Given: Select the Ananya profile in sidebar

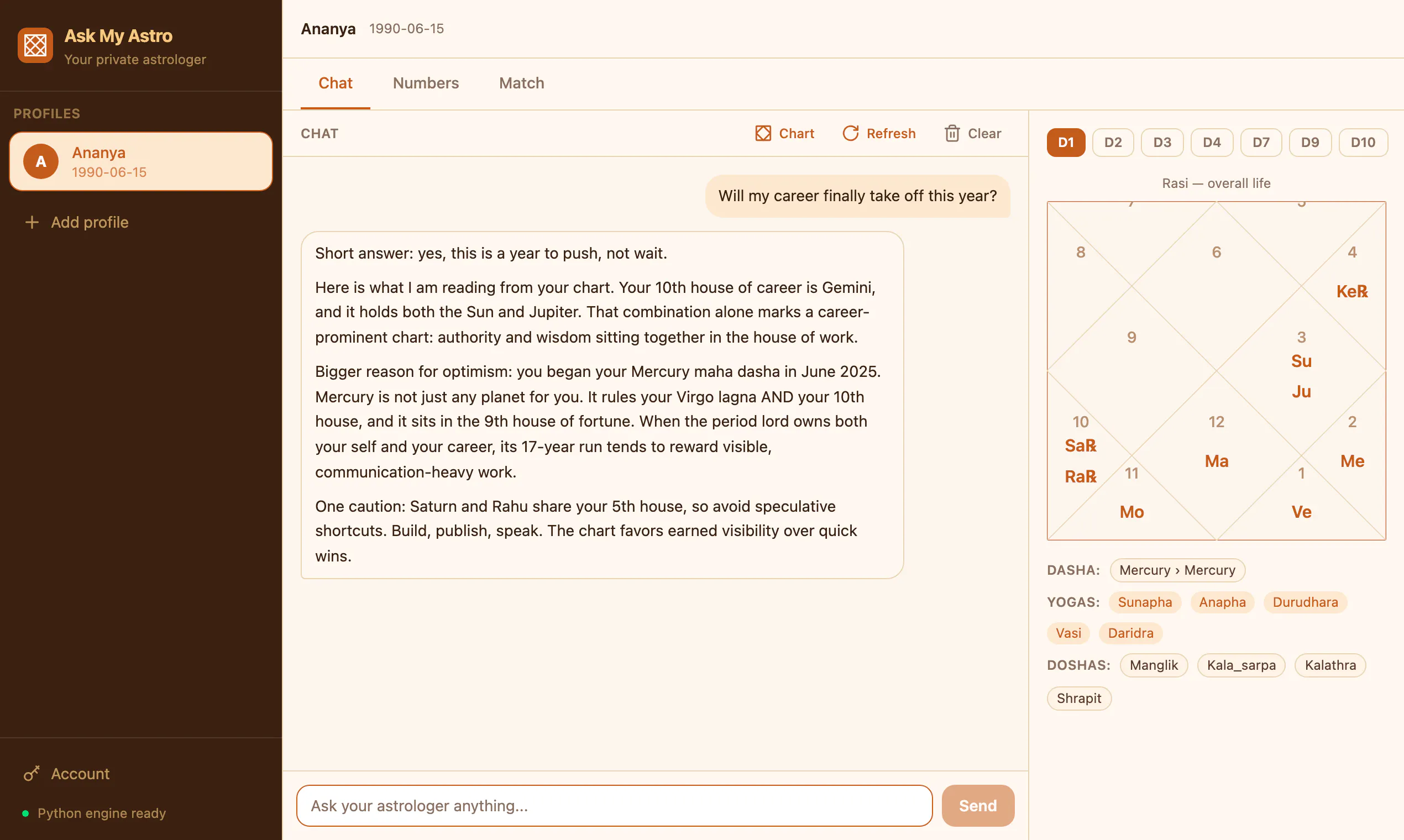Looking at the screenshot, I should point(141,161).
